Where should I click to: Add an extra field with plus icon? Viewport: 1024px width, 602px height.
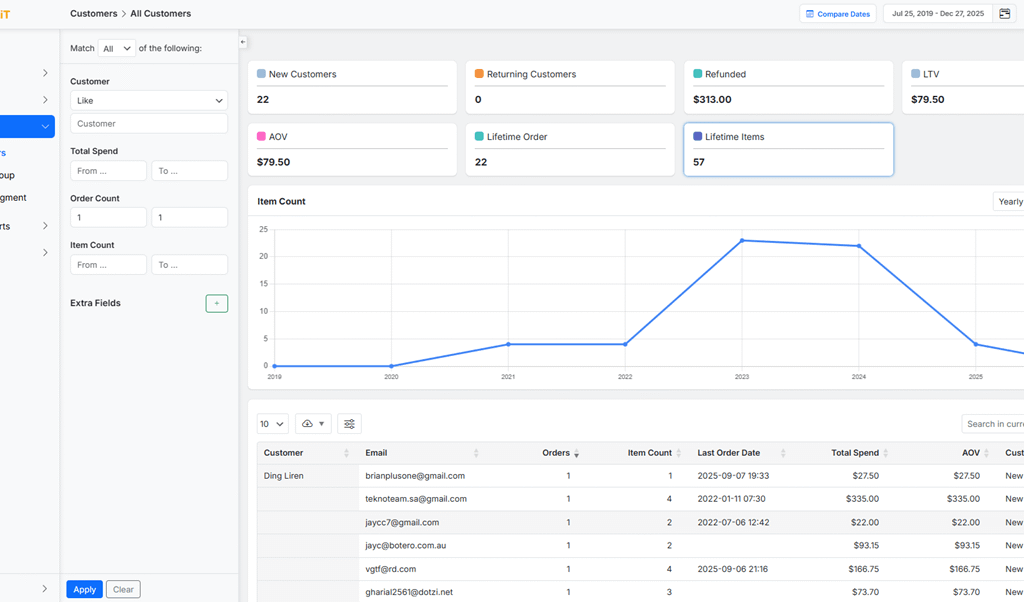(x=216, y=303)
